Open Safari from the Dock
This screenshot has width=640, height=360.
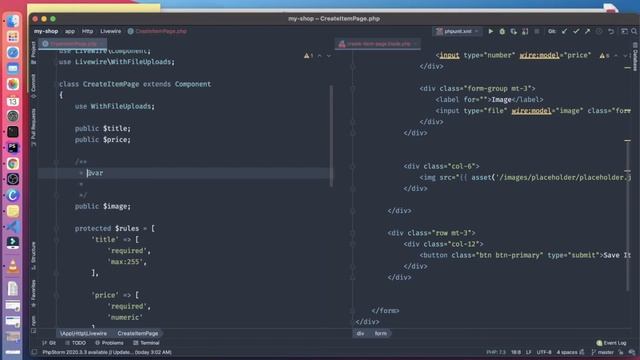click(13, 53)
